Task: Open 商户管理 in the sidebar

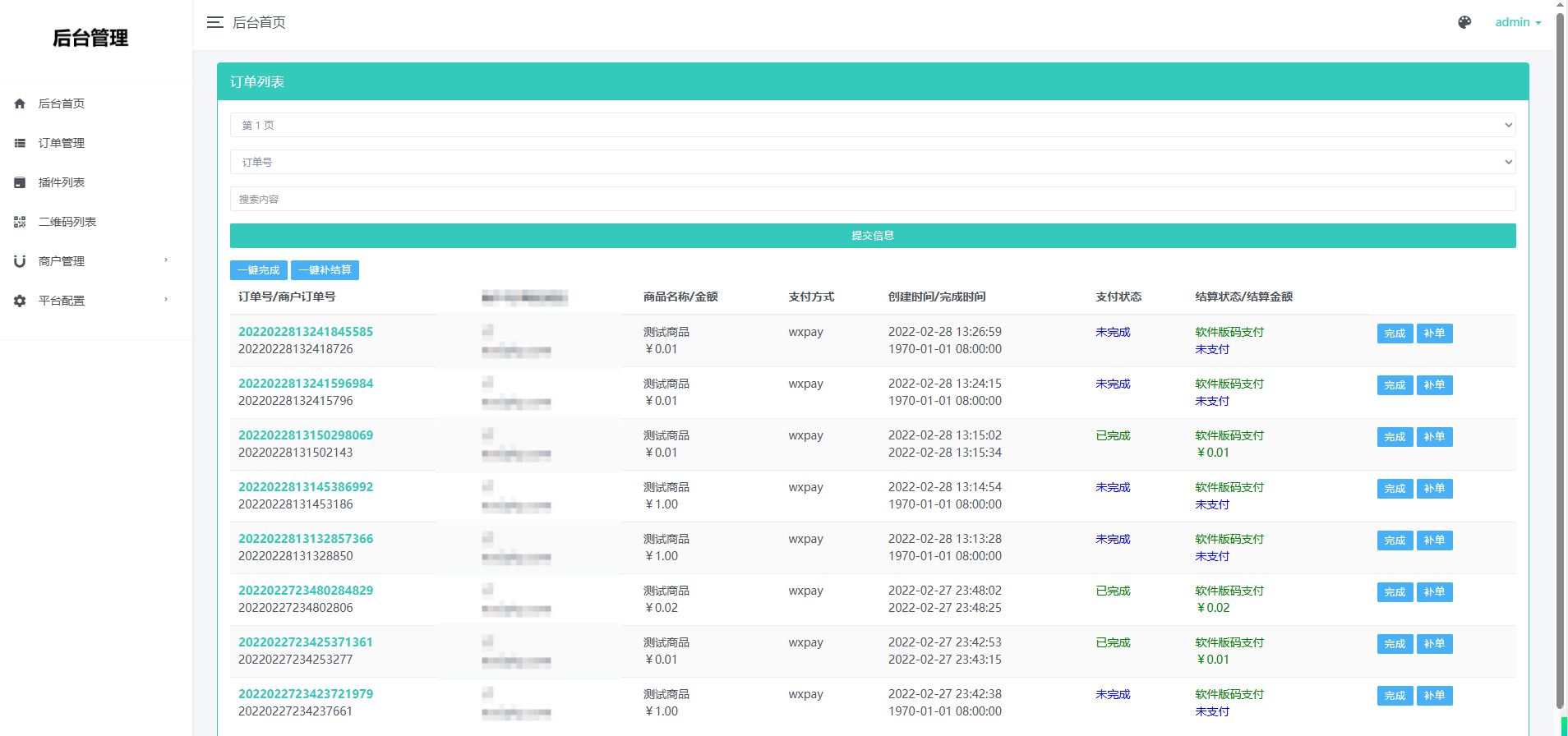Action: click(x=62, y=261)
